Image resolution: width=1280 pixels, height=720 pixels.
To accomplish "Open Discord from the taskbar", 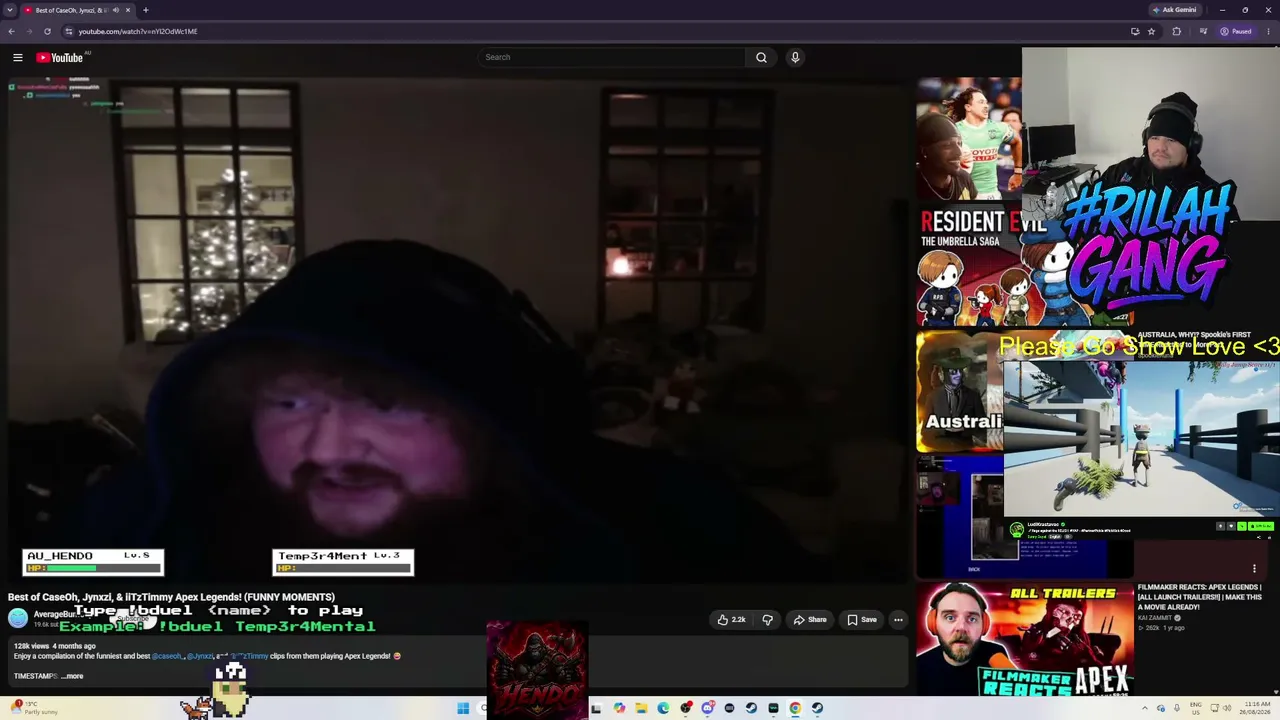I will [x=707, y=709].
